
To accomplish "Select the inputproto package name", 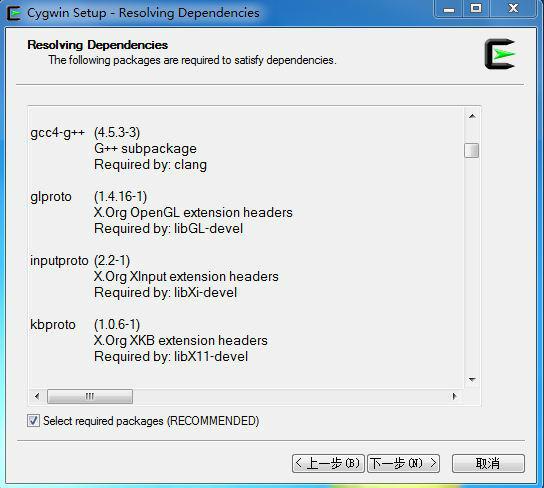I will coord(59,261).
